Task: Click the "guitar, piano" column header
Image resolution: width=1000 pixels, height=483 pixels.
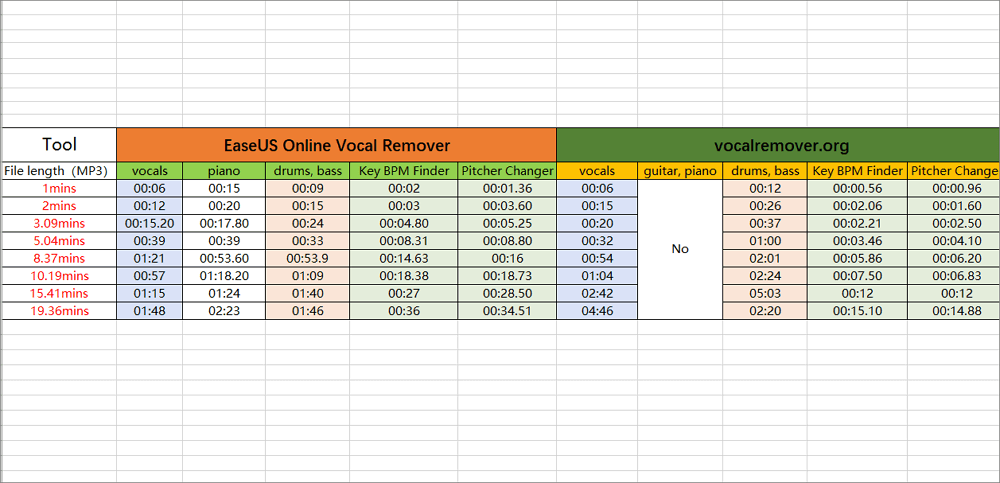Action: (679, 171)
